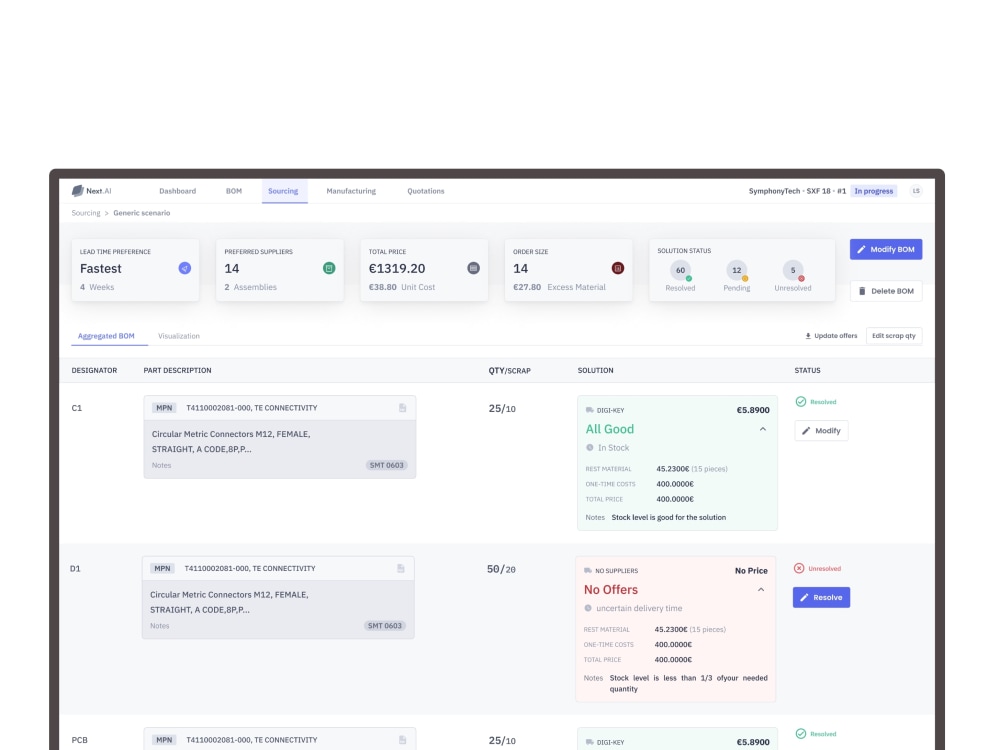Go to the Manufacturing tab

(x=351, y=191)
